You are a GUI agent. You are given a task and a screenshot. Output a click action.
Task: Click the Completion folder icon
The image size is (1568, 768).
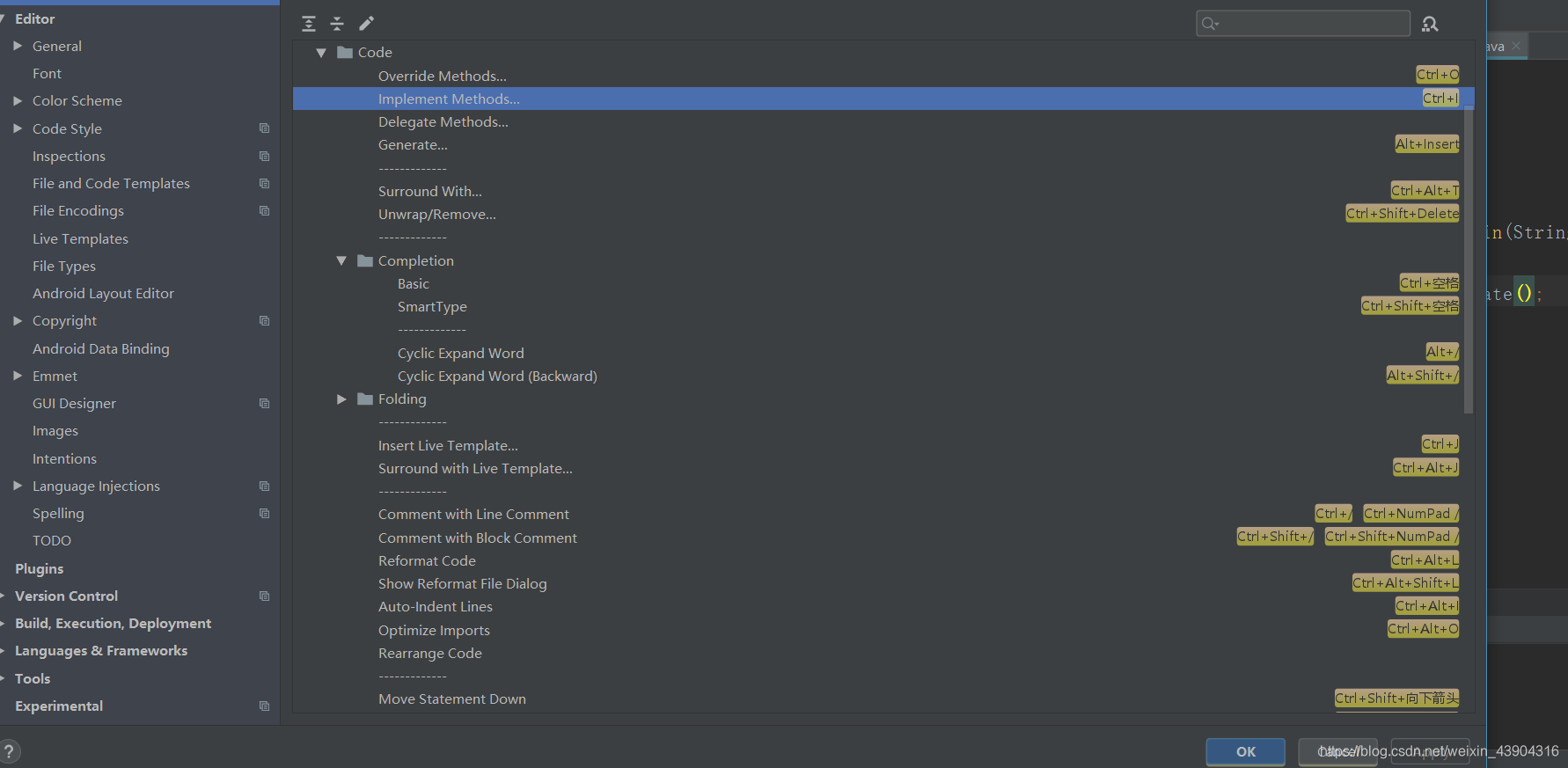(x=365, y=260)
